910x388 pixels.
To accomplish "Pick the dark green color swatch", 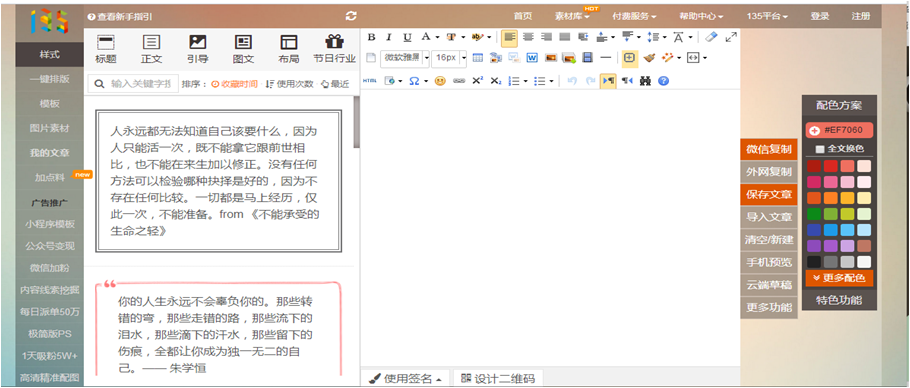I will tap(814, 213).
